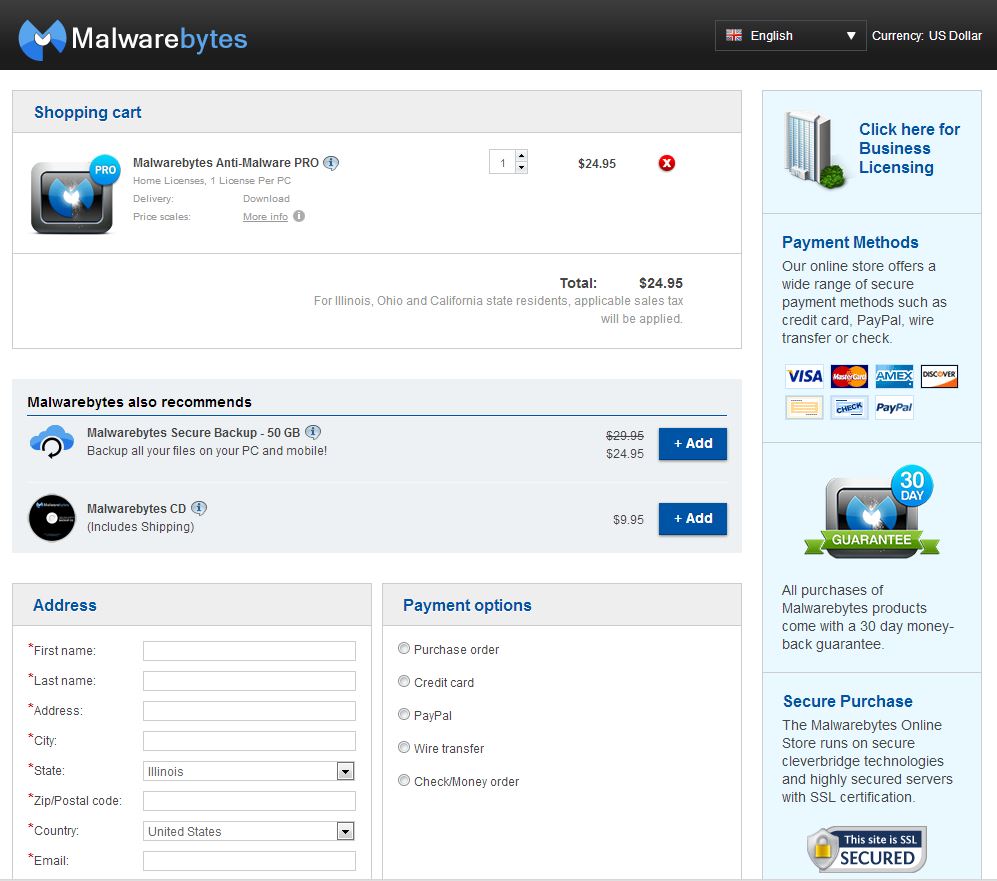
Task: Select Purchase order payment option
Action: click(404, 648)
